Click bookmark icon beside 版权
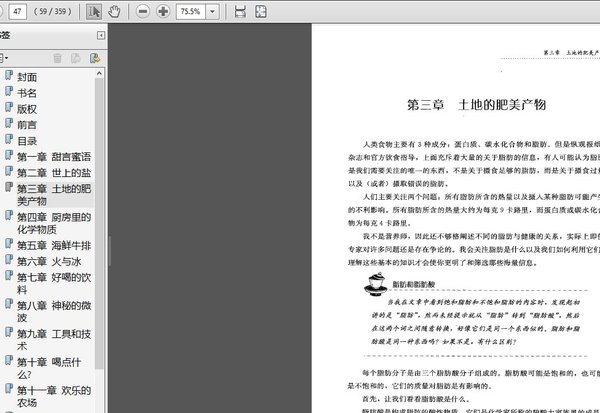This screenshot has height=413, width=600. (8, 107)
